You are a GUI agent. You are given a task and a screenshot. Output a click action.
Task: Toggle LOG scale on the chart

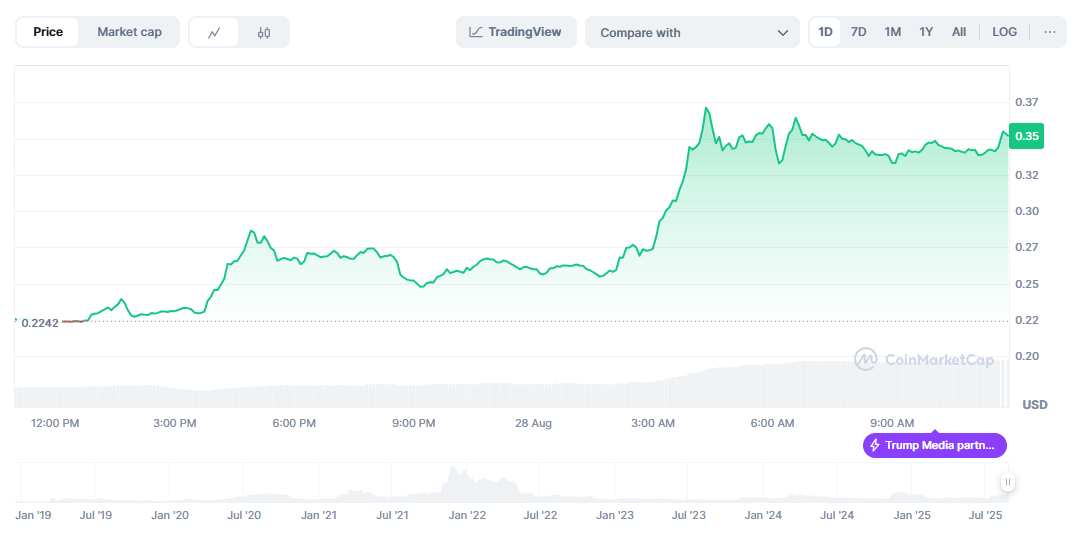[x=1004, y=32]
